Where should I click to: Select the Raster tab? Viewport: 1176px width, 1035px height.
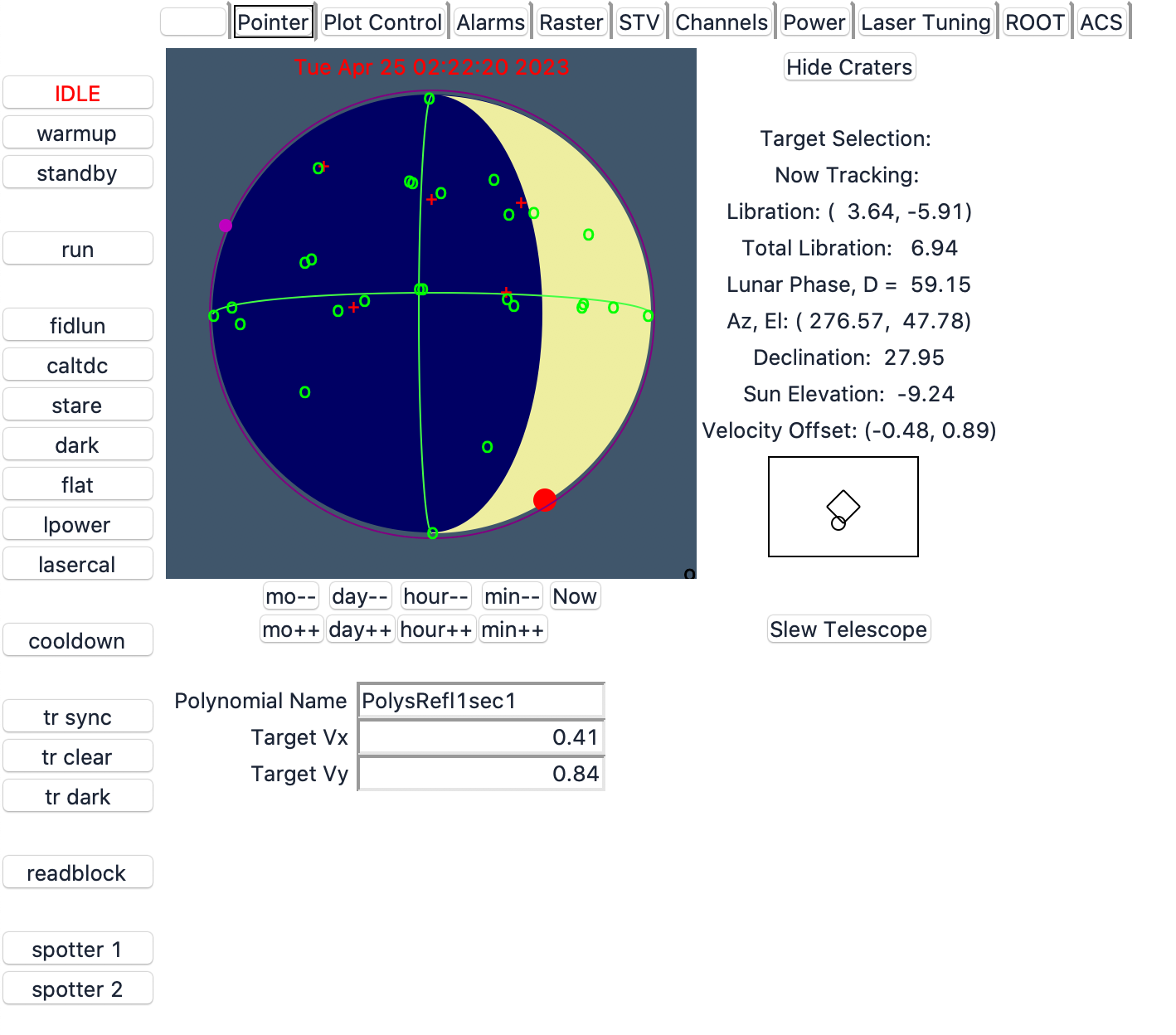coord(571,22)
